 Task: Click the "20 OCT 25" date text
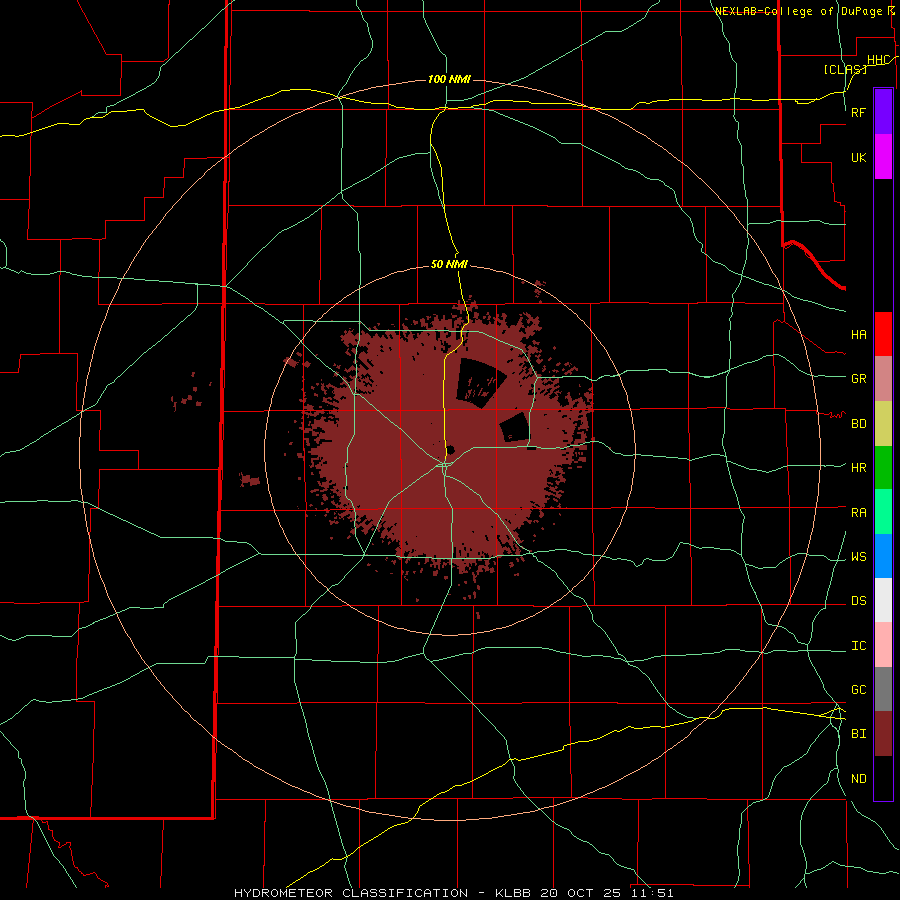point(582,893)
